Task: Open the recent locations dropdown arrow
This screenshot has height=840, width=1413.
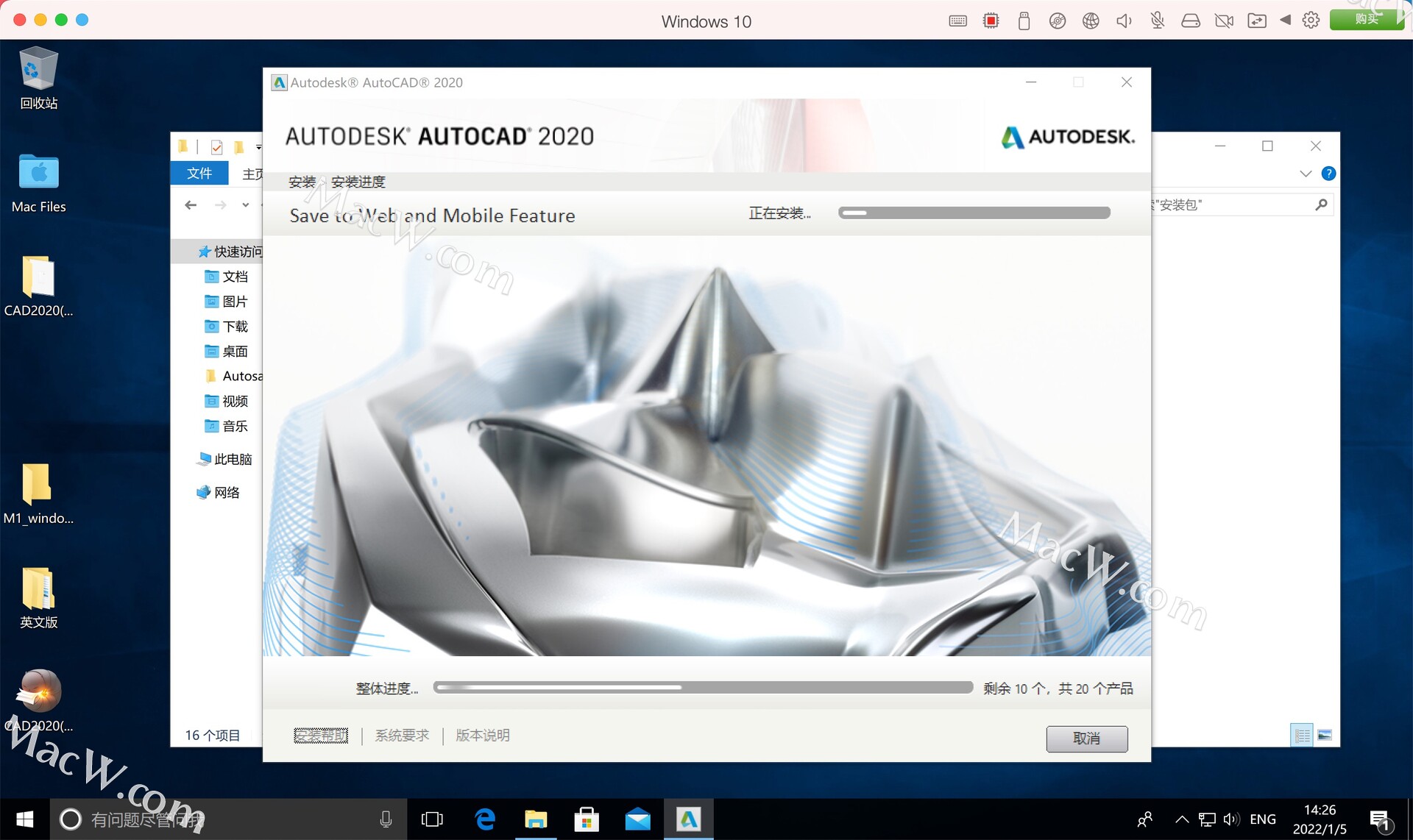Action: pyautogui.click(x=245, y=205)
